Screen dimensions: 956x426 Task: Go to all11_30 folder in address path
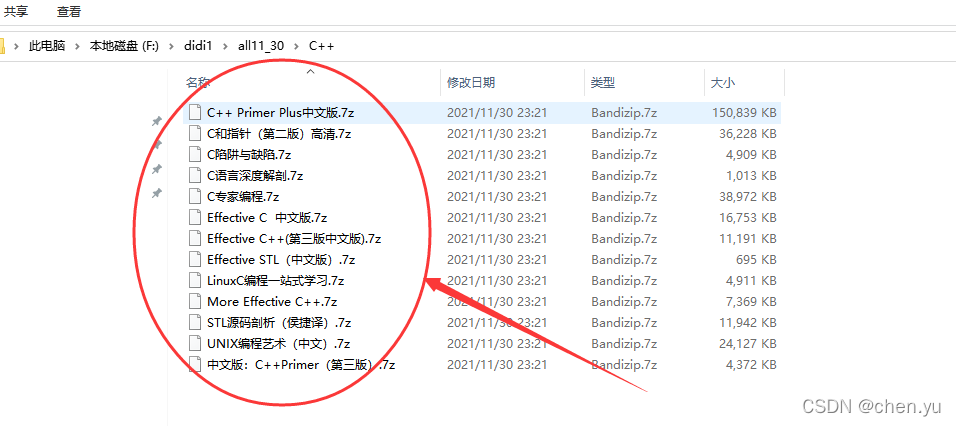[262, 46]
